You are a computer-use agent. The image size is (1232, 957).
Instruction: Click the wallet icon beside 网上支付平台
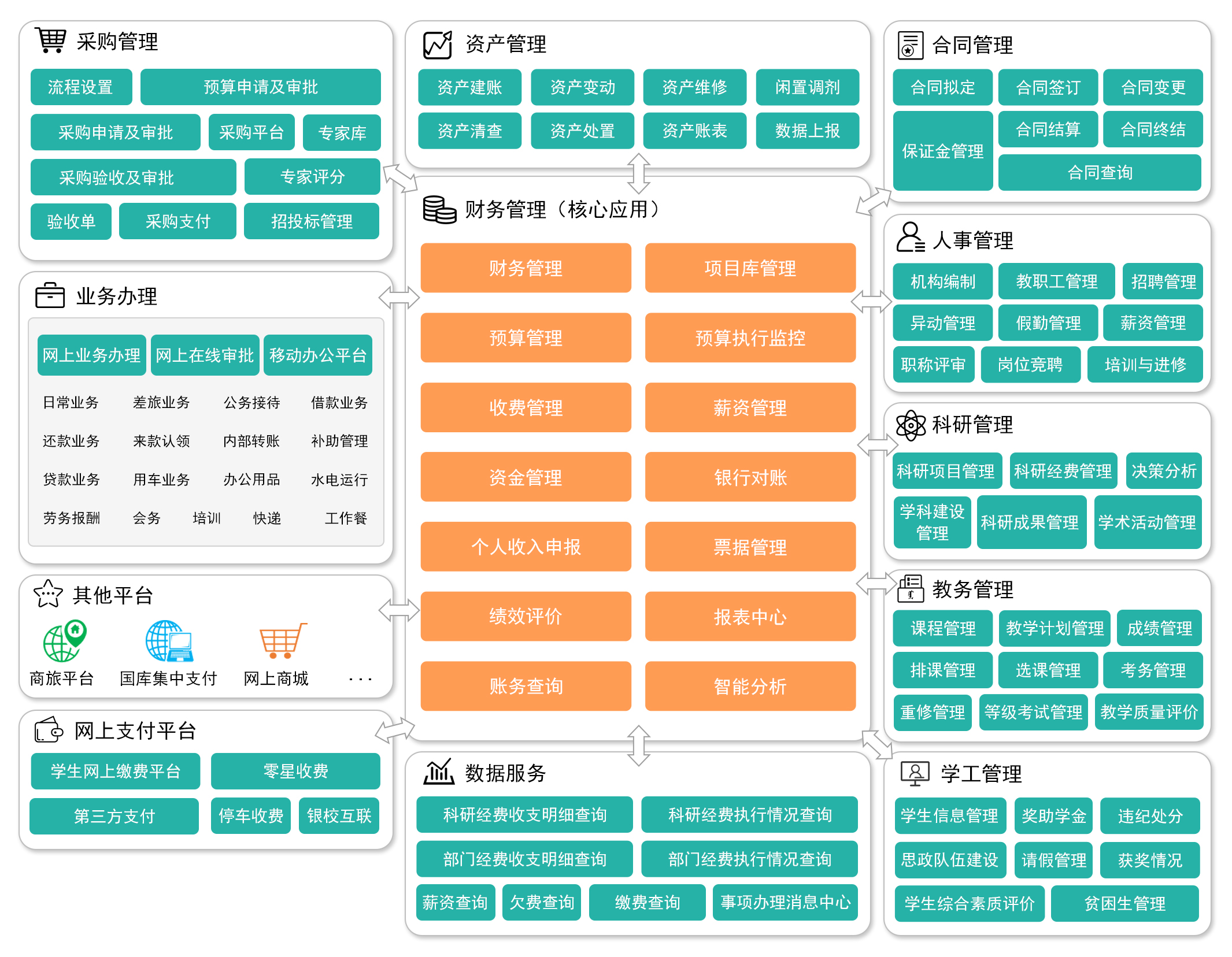coord(49,730)
